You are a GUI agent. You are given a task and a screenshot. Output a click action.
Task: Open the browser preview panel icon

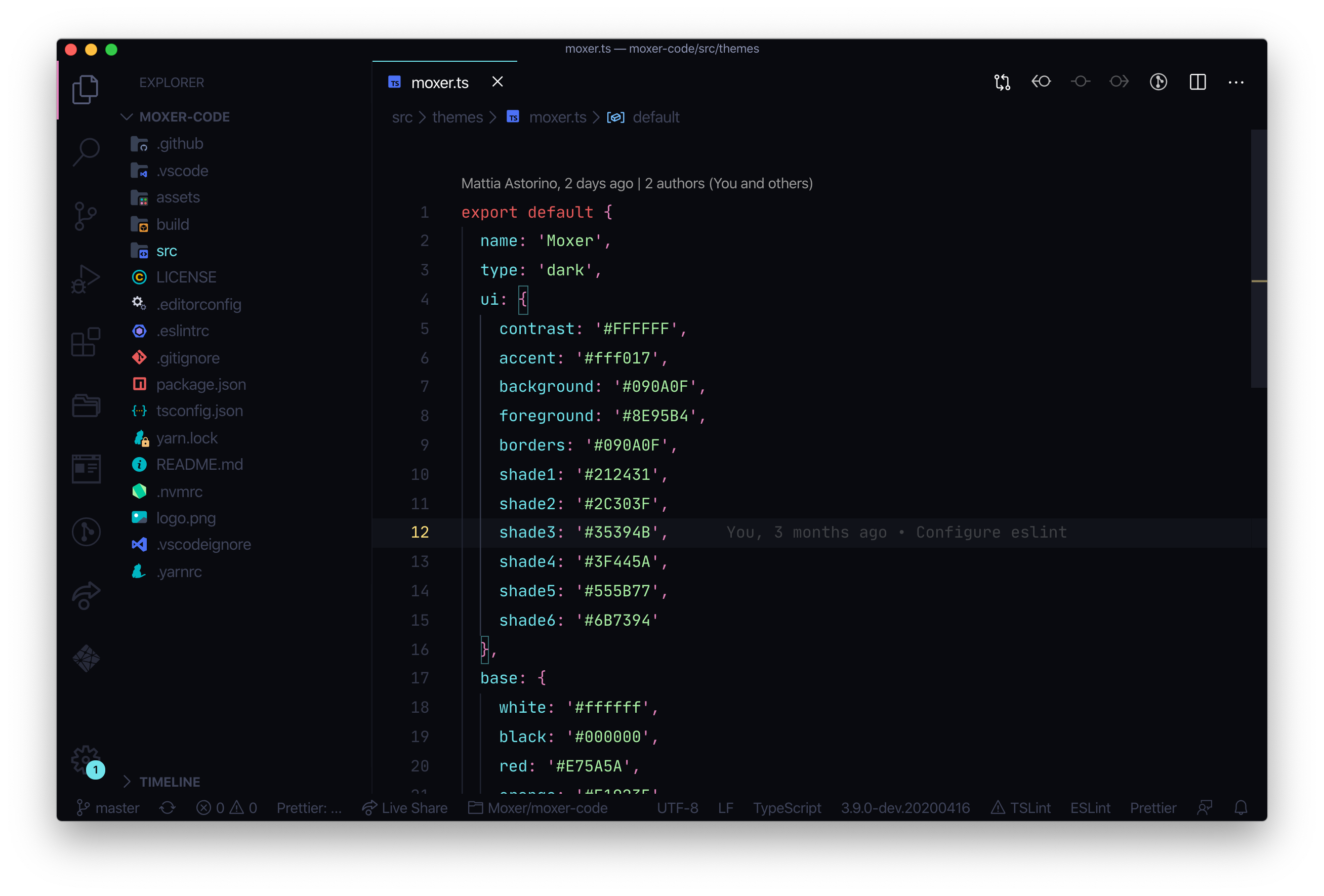(86, 469)
